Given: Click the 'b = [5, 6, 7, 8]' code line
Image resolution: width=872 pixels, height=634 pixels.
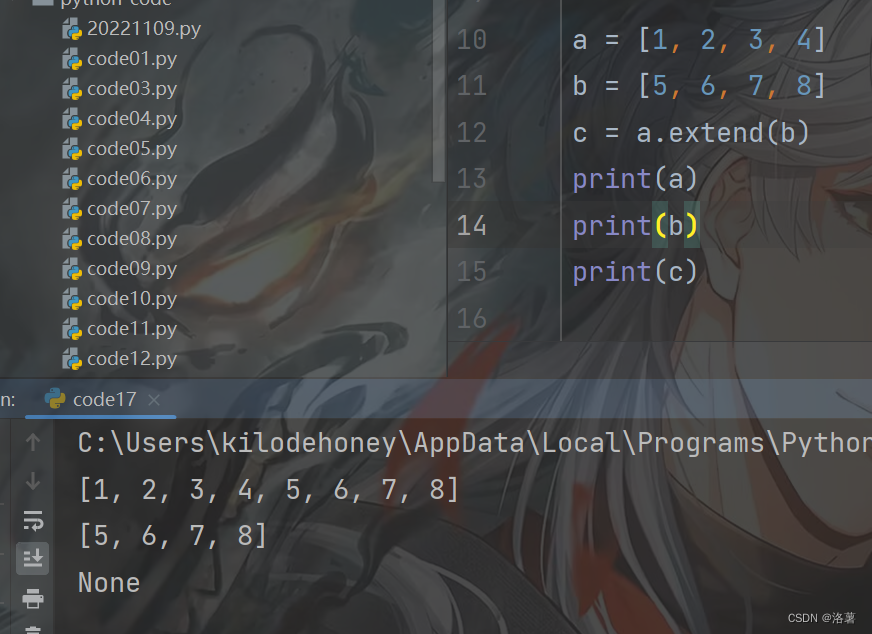Looking at the screenshot, I should [x=699, y=86].
